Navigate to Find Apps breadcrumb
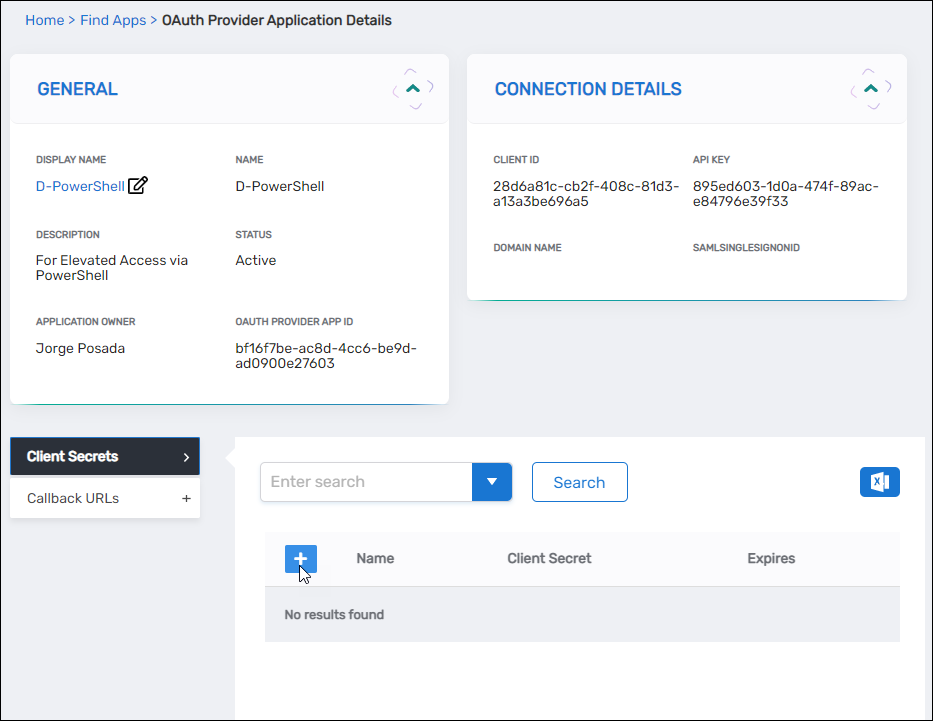This screenshot has height=721, width=933. point(112,20)
